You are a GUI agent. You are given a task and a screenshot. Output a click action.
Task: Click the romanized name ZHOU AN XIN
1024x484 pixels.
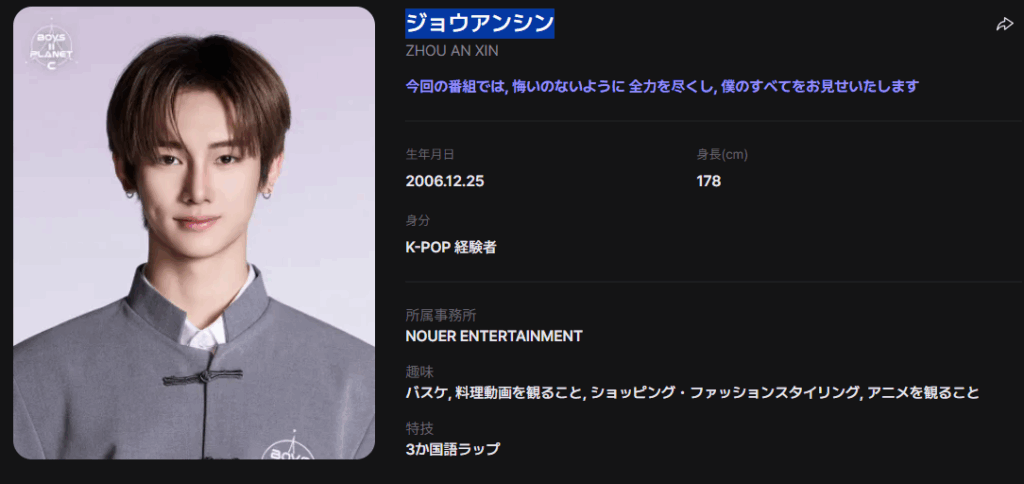tap(452, 51)
